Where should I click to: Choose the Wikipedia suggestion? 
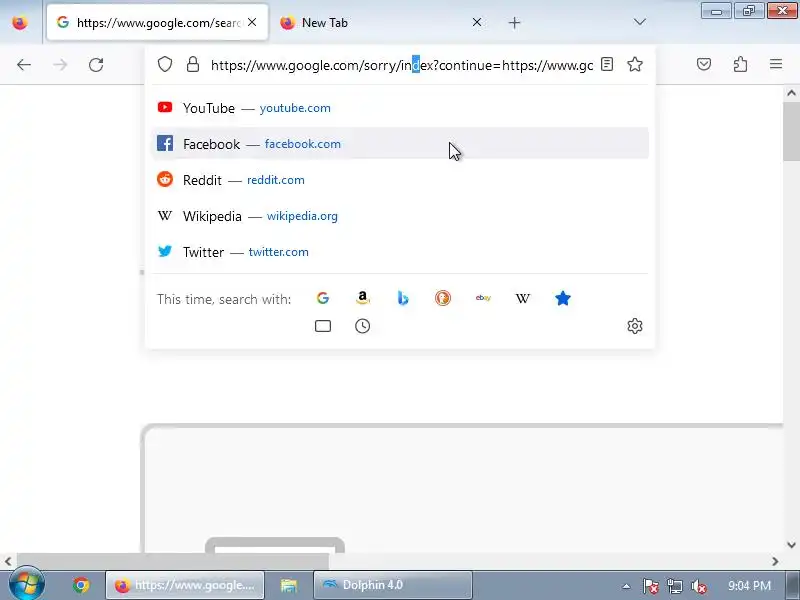[400, 216]
